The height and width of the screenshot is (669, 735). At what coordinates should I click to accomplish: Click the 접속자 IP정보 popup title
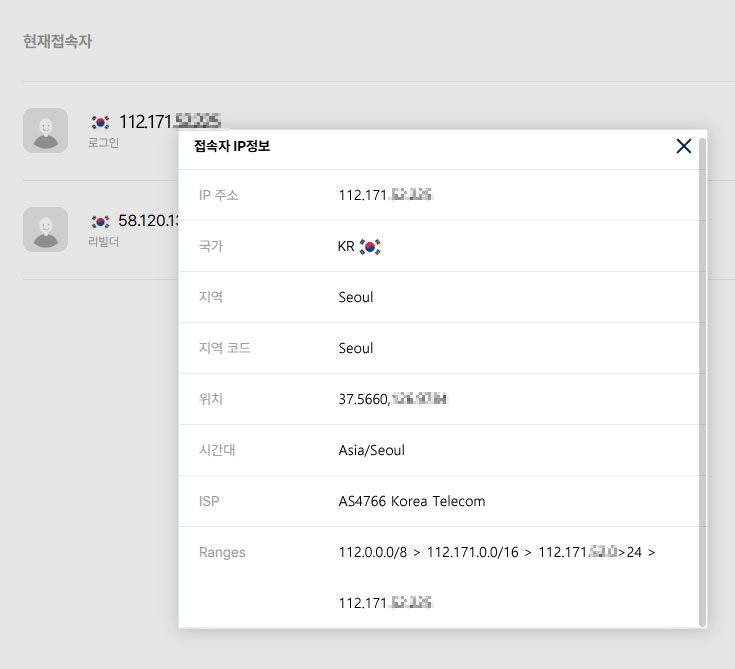pos(232,147)
